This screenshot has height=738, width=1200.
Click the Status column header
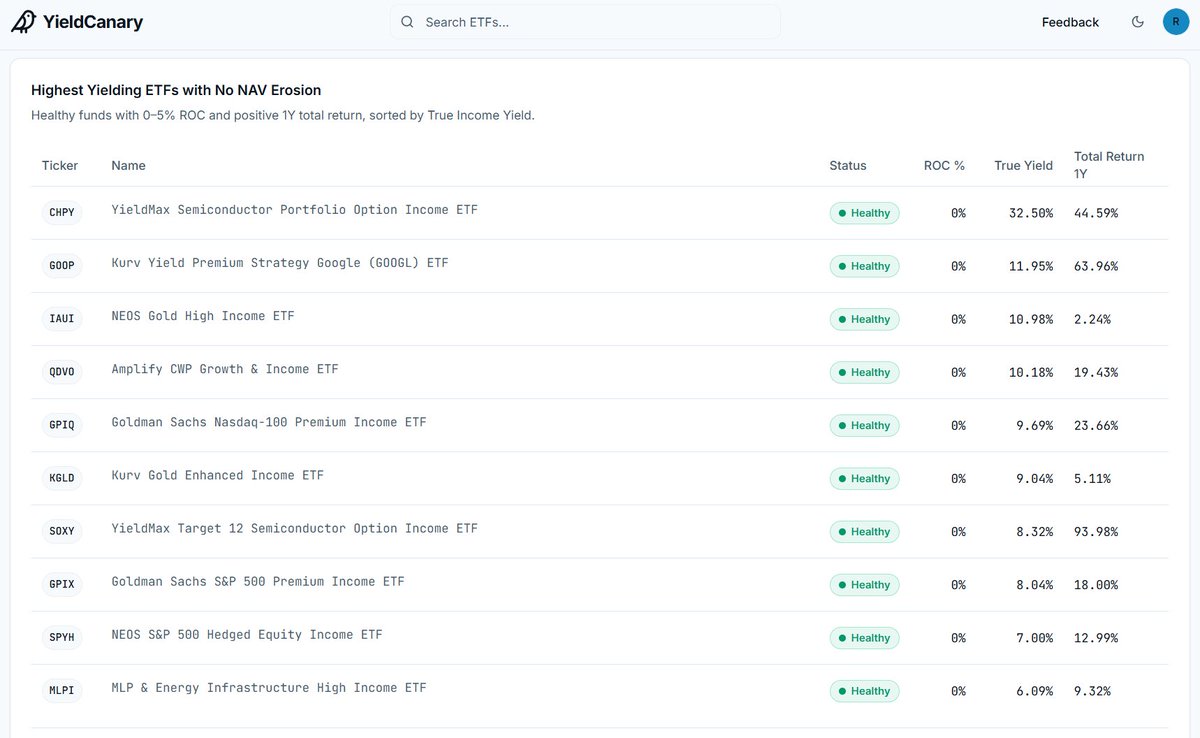[848, 165]
